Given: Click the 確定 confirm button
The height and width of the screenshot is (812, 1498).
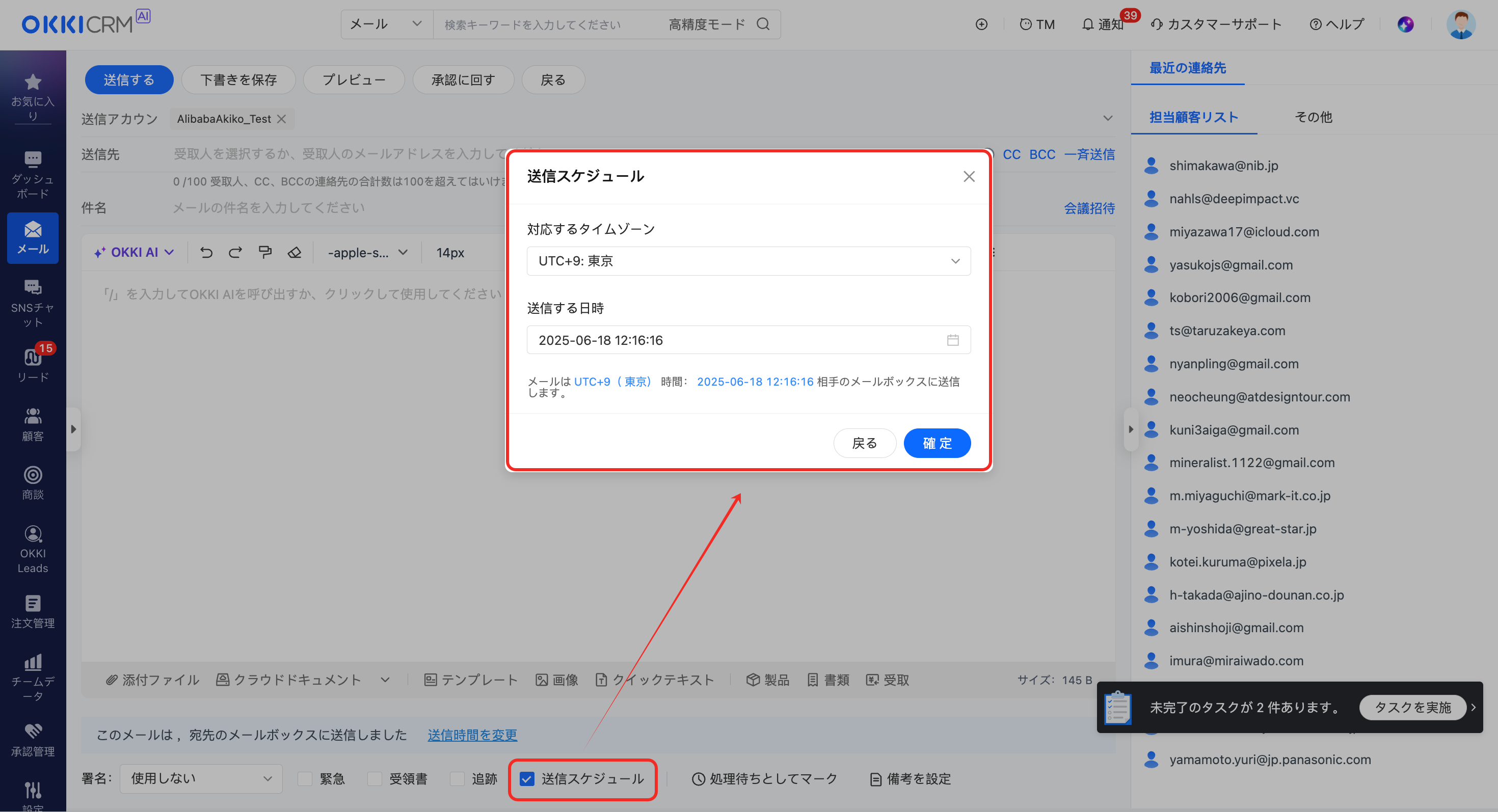Looking at the screenshot, I should [937, 443].
